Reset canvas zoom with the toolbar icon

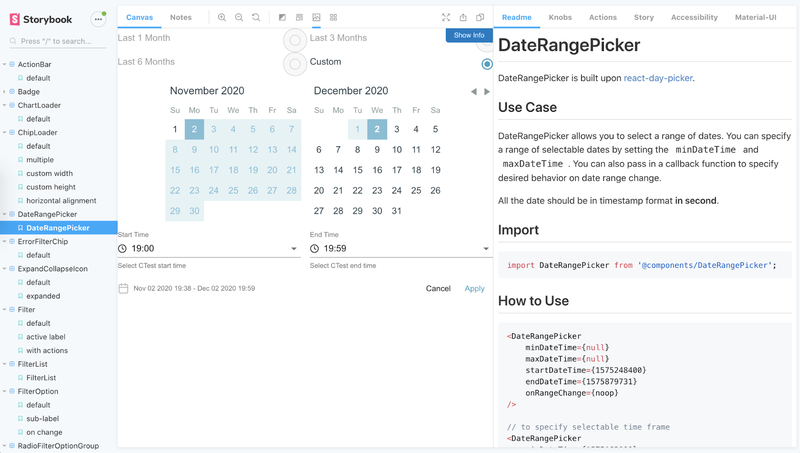[256, 17]
